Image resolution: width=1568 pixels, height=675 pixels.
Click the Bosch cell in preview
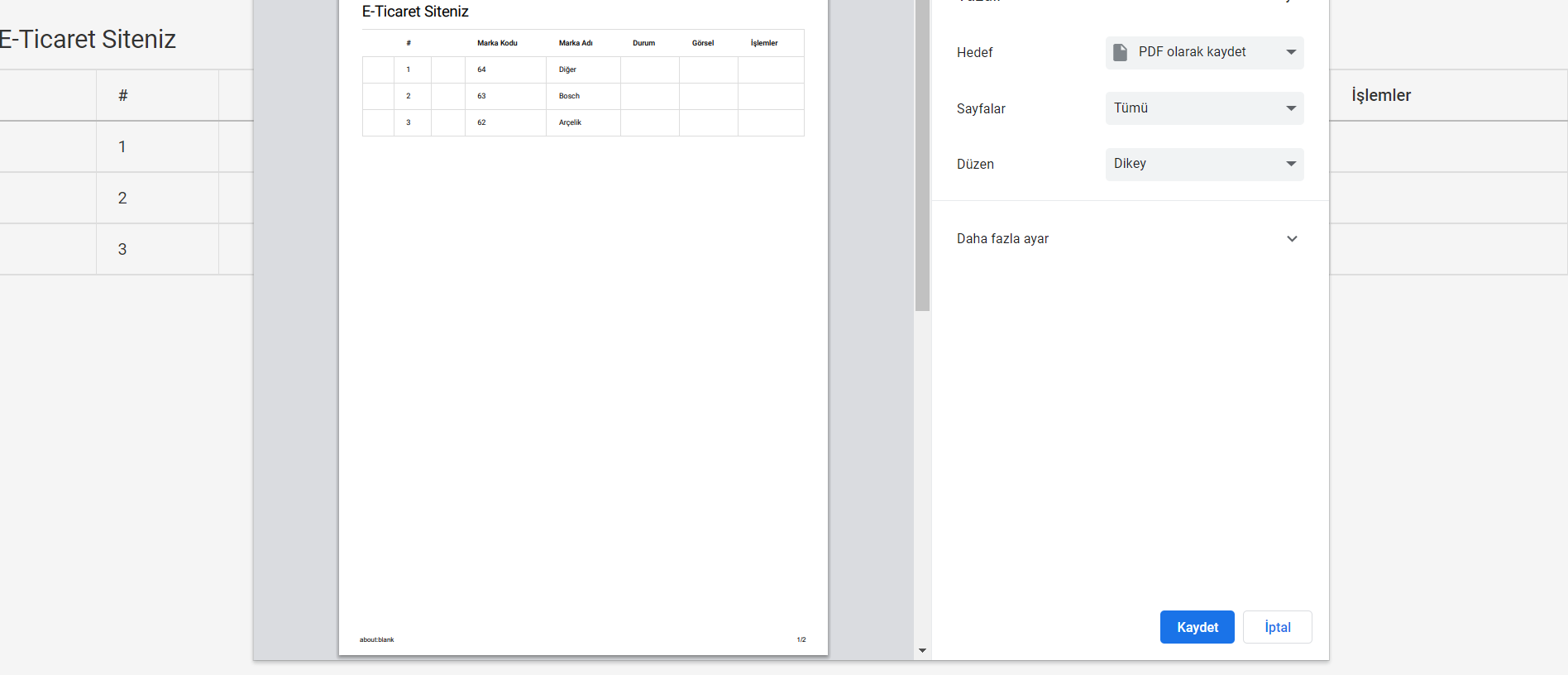tap(569, 96)
